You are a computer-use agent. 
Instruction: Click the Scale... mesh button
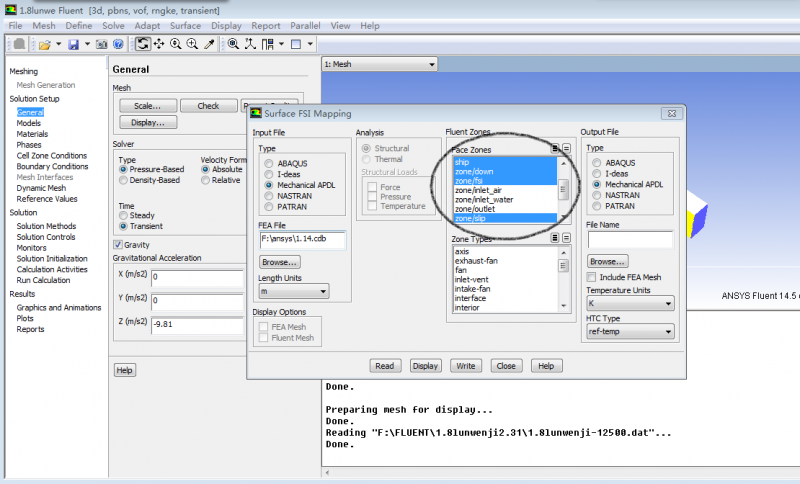[147, 106]
